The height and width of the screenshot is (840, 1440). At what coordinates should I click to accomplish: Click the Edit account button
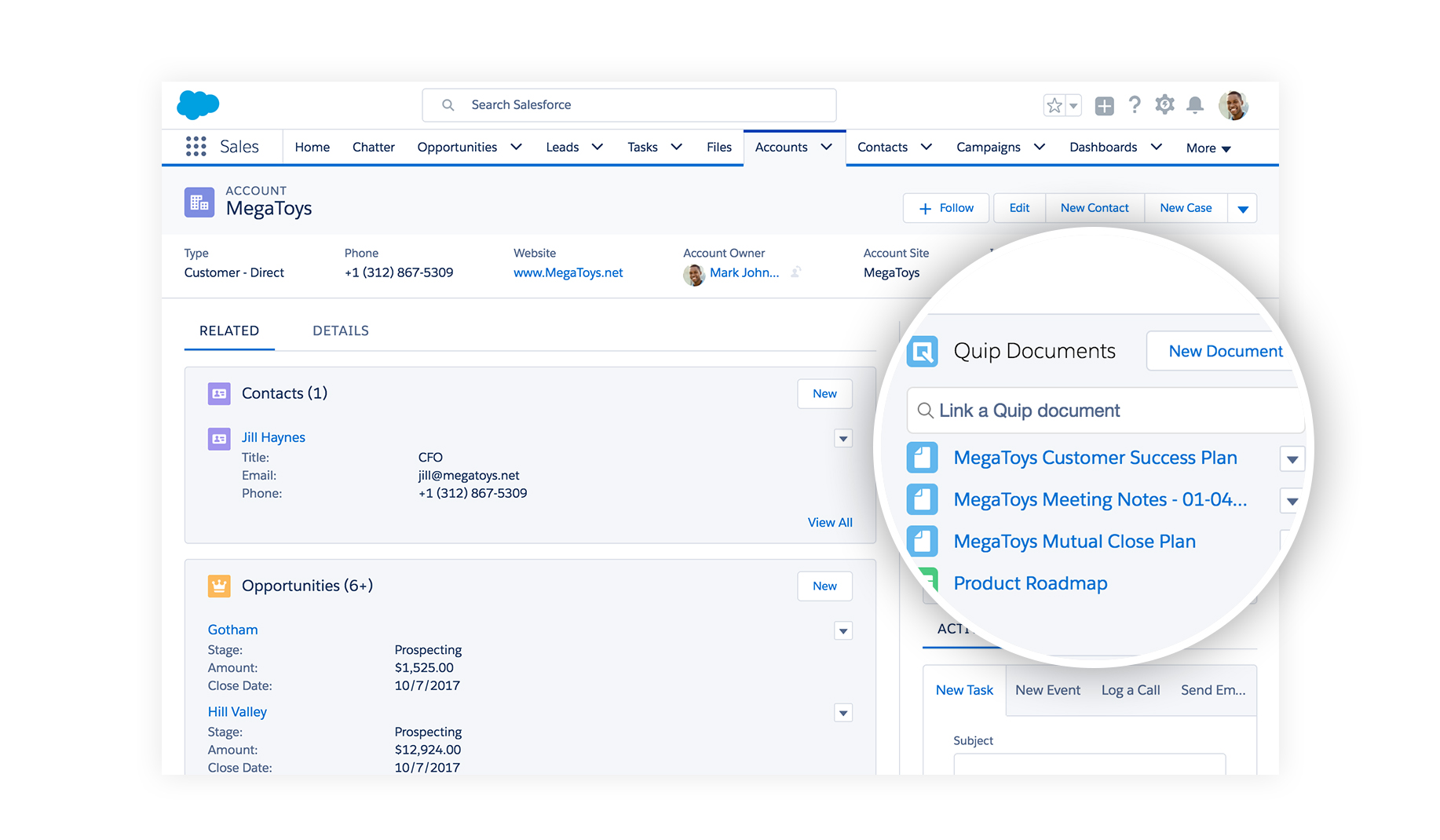coord(1019,208)
